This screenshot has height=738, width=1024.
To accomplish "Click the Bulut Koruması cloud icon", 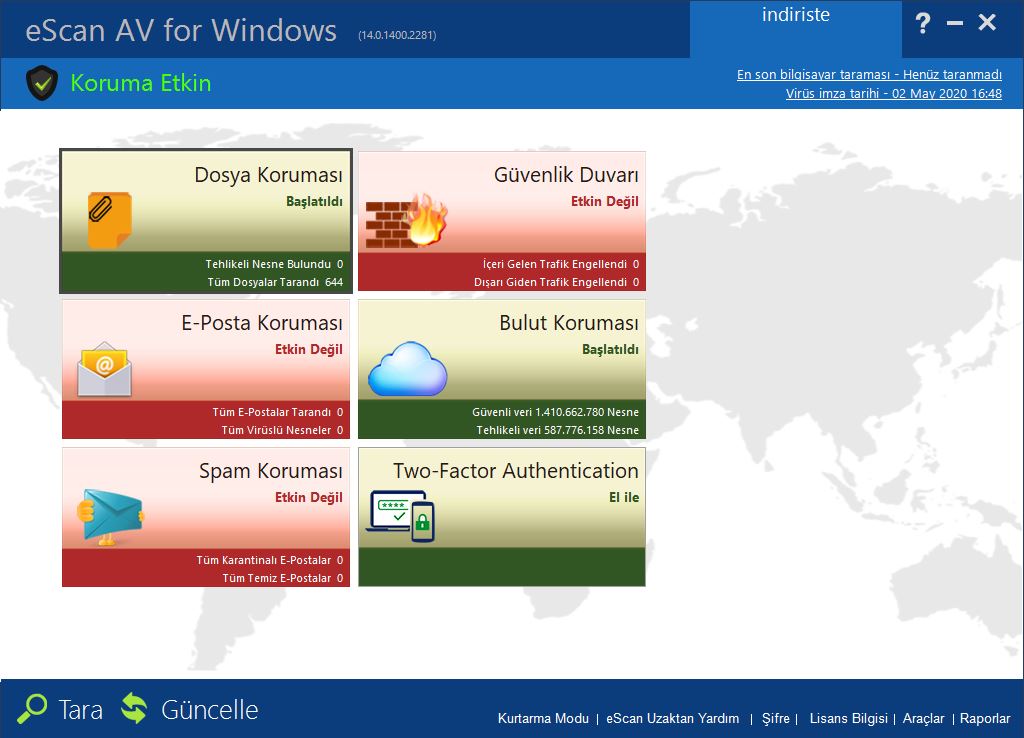I will [x=408, y=369].
